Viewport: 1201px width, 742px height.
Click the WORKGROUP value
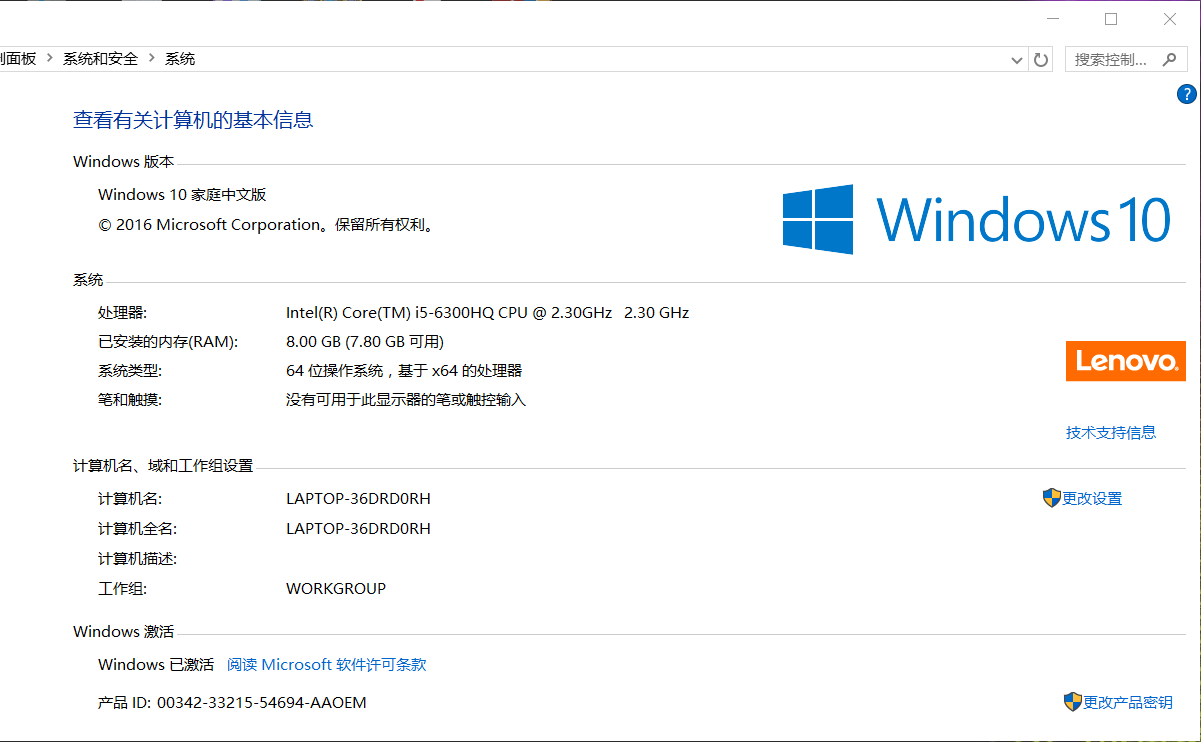point(336,588)
